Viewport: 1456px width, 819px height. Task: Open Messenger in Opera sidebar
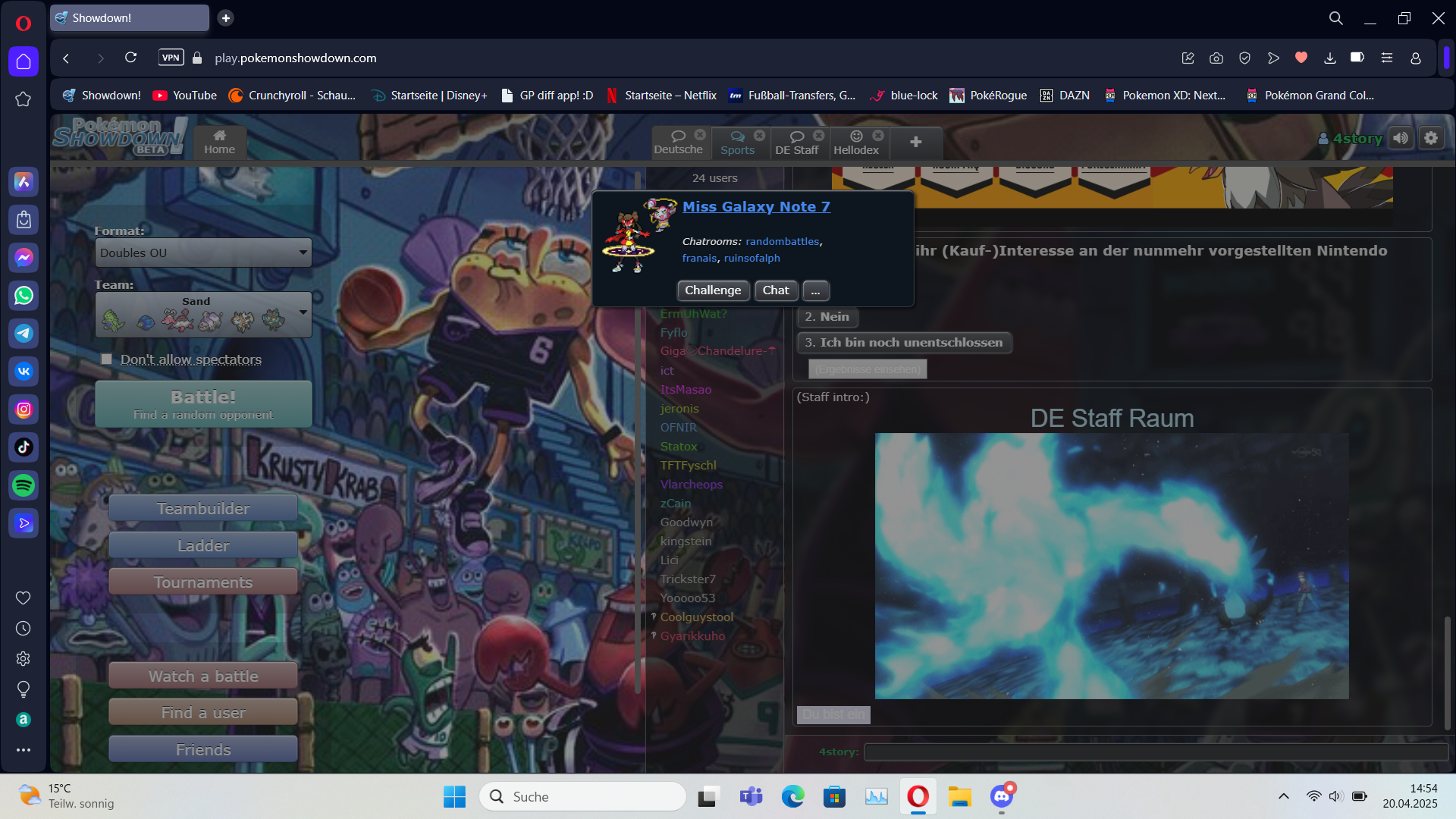[x=24, y=257]
